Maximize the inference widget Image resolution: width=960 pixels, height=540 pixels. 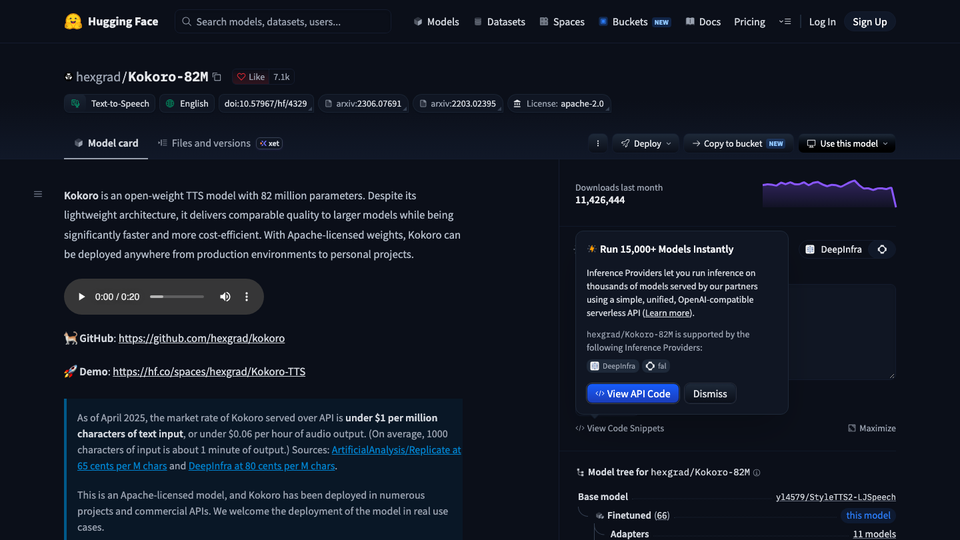click(x=872, y=428)
